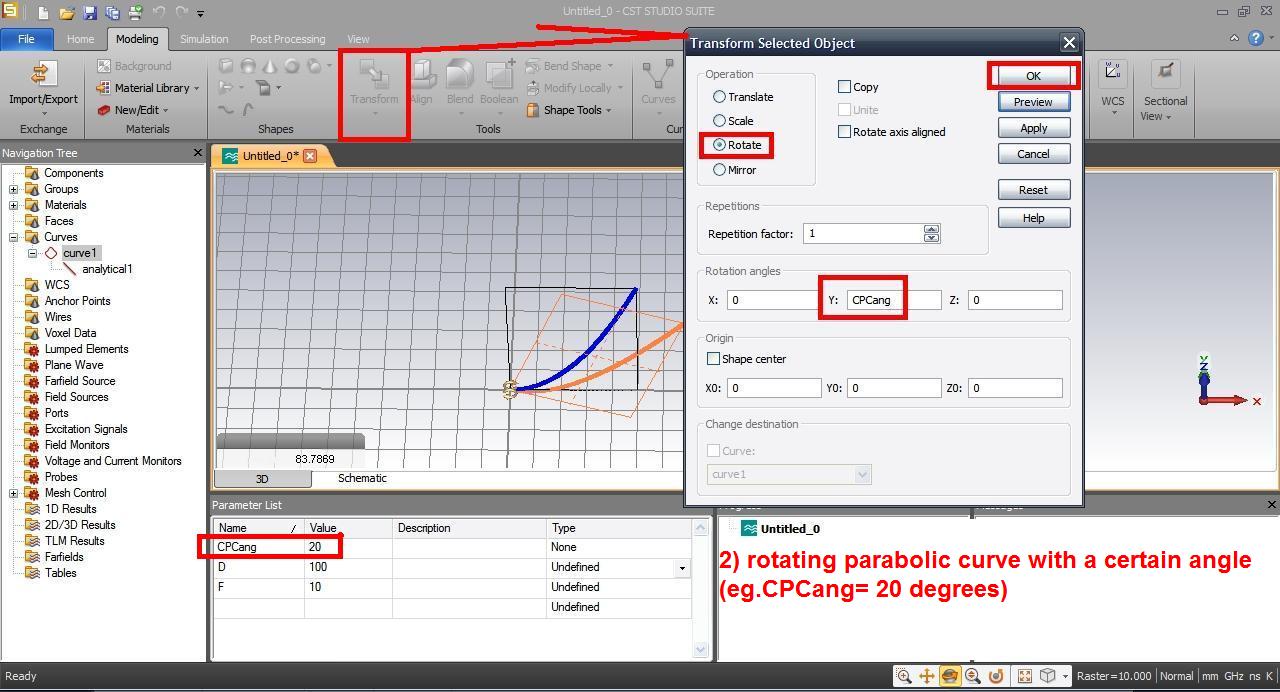
Task: Tick the Shape center checkbox
Action: [714, 359]
